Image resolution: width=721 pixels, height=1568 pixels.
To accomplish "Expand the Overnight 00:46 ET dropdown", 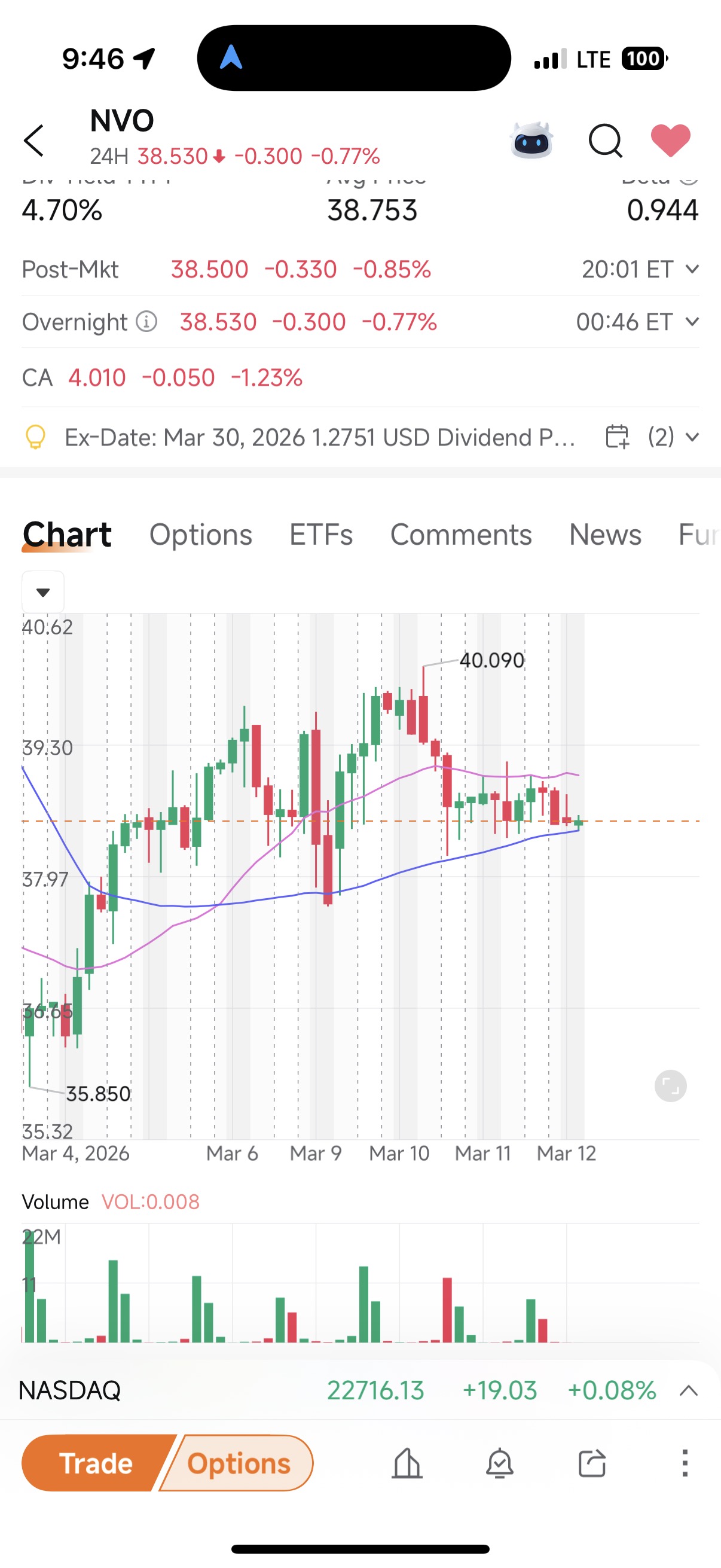I will [x=692, y=321].
